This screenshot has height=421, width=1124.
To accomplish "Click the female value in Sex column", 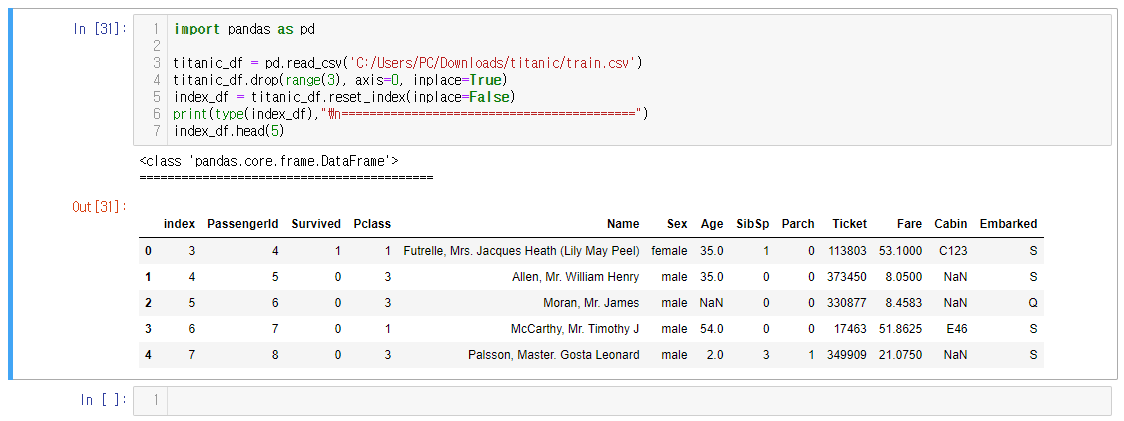I will click(x=670, y=251).
